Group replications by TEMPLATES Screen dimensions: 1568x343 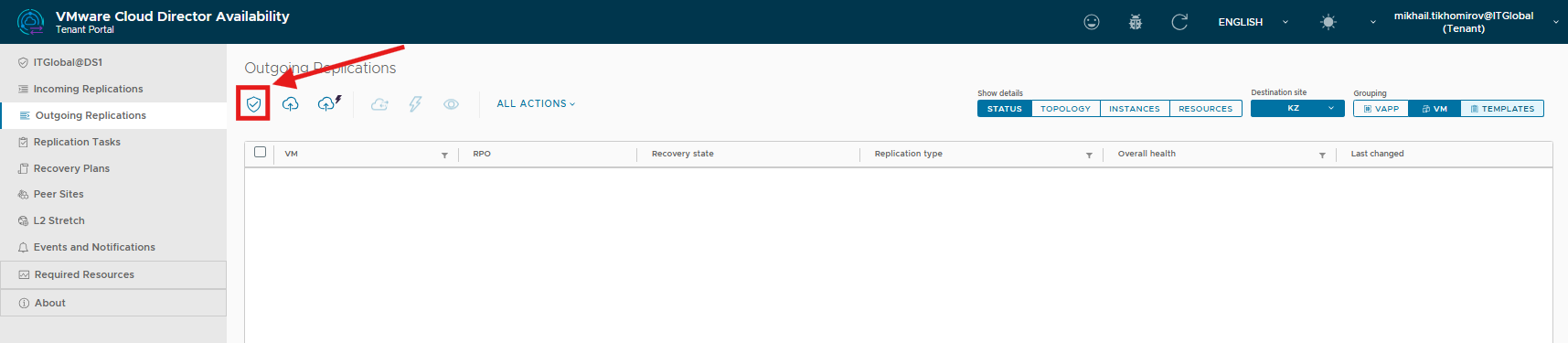1502,109
